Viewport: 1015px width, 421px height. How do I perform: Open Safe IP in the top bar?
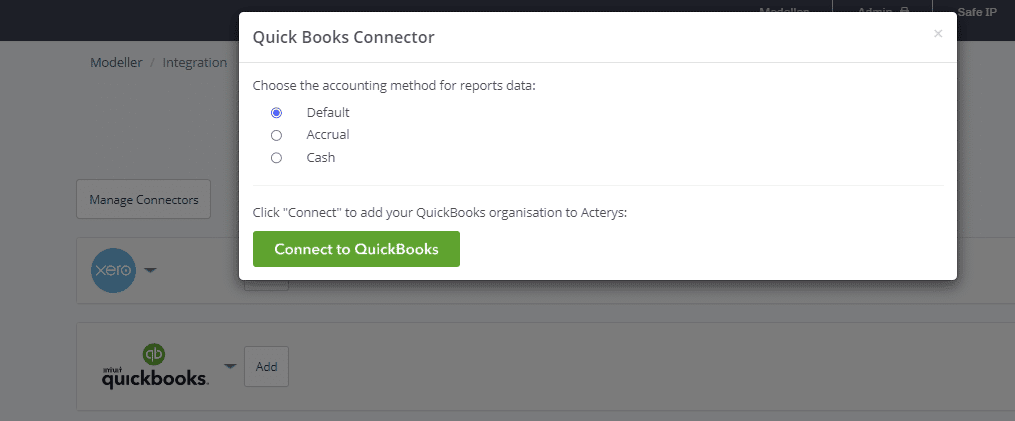[977, 11]
